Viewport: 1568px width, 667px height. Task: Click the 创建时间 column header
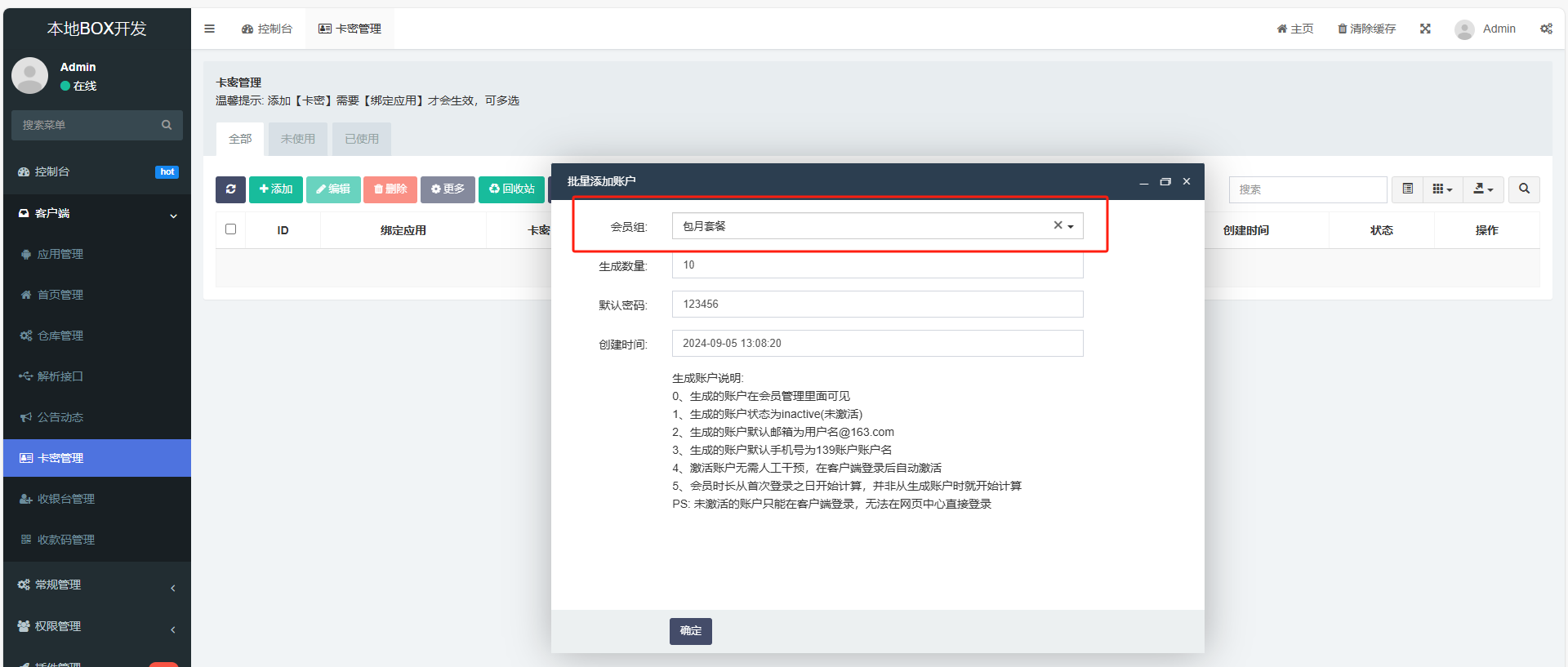1246,230
